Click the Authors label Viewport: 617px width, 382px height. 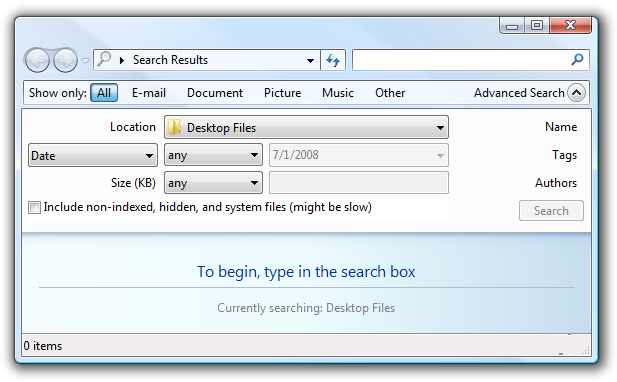pyautogui.click(x=556, y=183)
